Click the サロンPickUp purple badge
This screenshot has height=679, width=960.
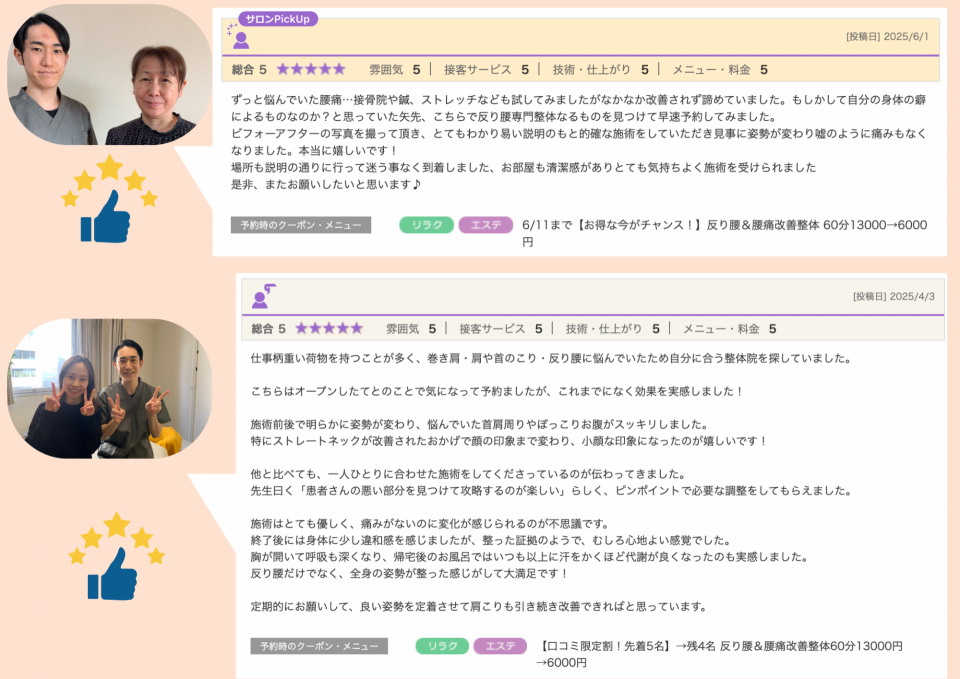tap(278, 19)
